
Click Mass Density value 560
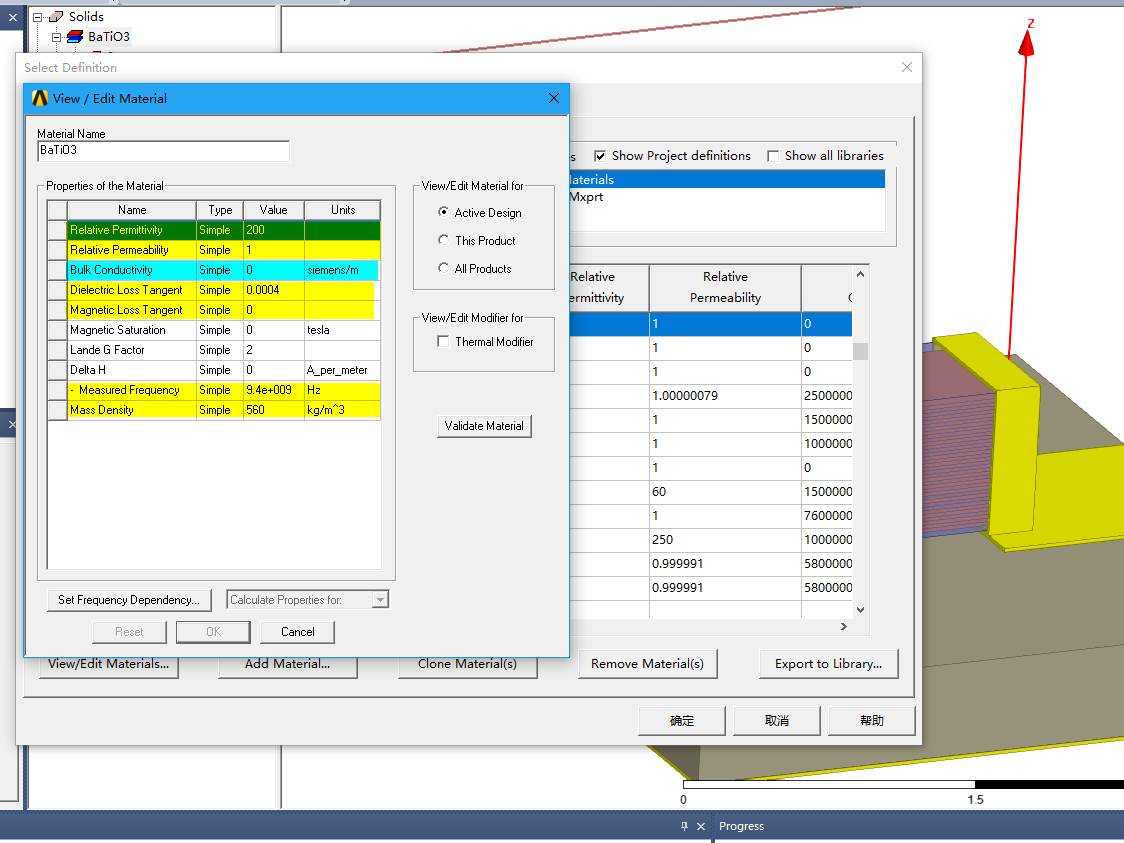[x=274, y=411]
